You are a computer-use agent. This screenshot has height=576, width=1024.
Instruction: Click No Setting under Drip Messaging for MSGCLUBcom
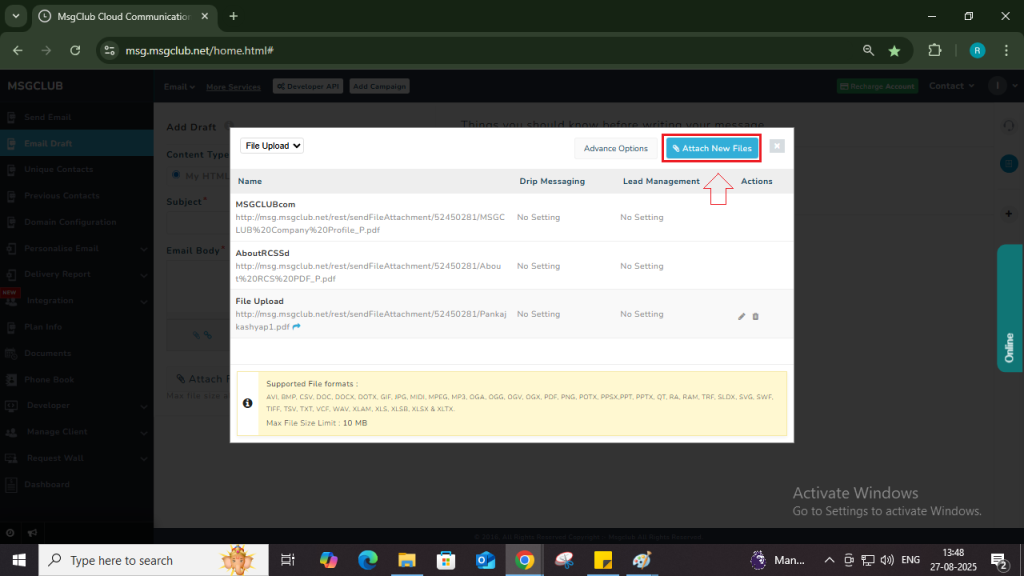[x=538, y=217]
